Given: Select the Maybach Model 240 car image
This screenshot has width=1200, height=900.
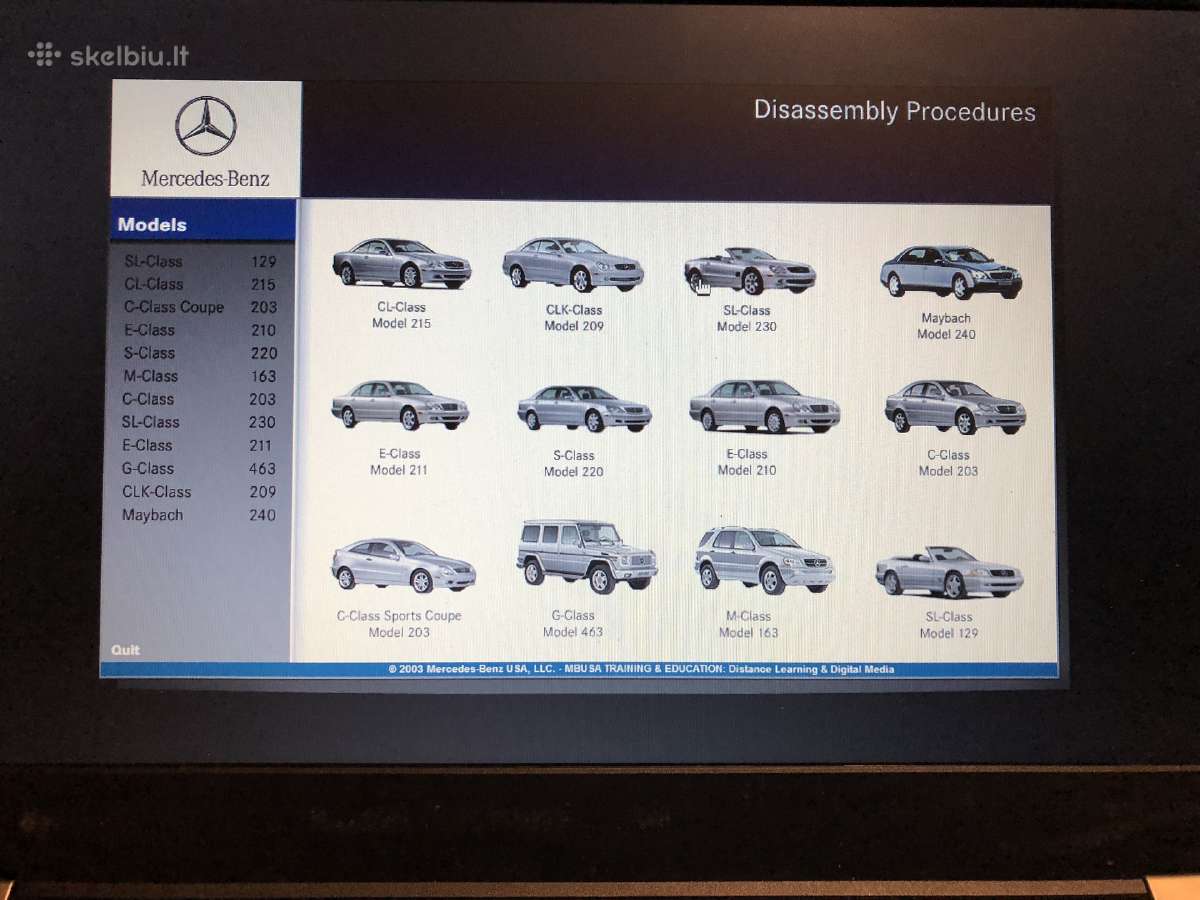Looking at the screenshot, I should point(950,272).
